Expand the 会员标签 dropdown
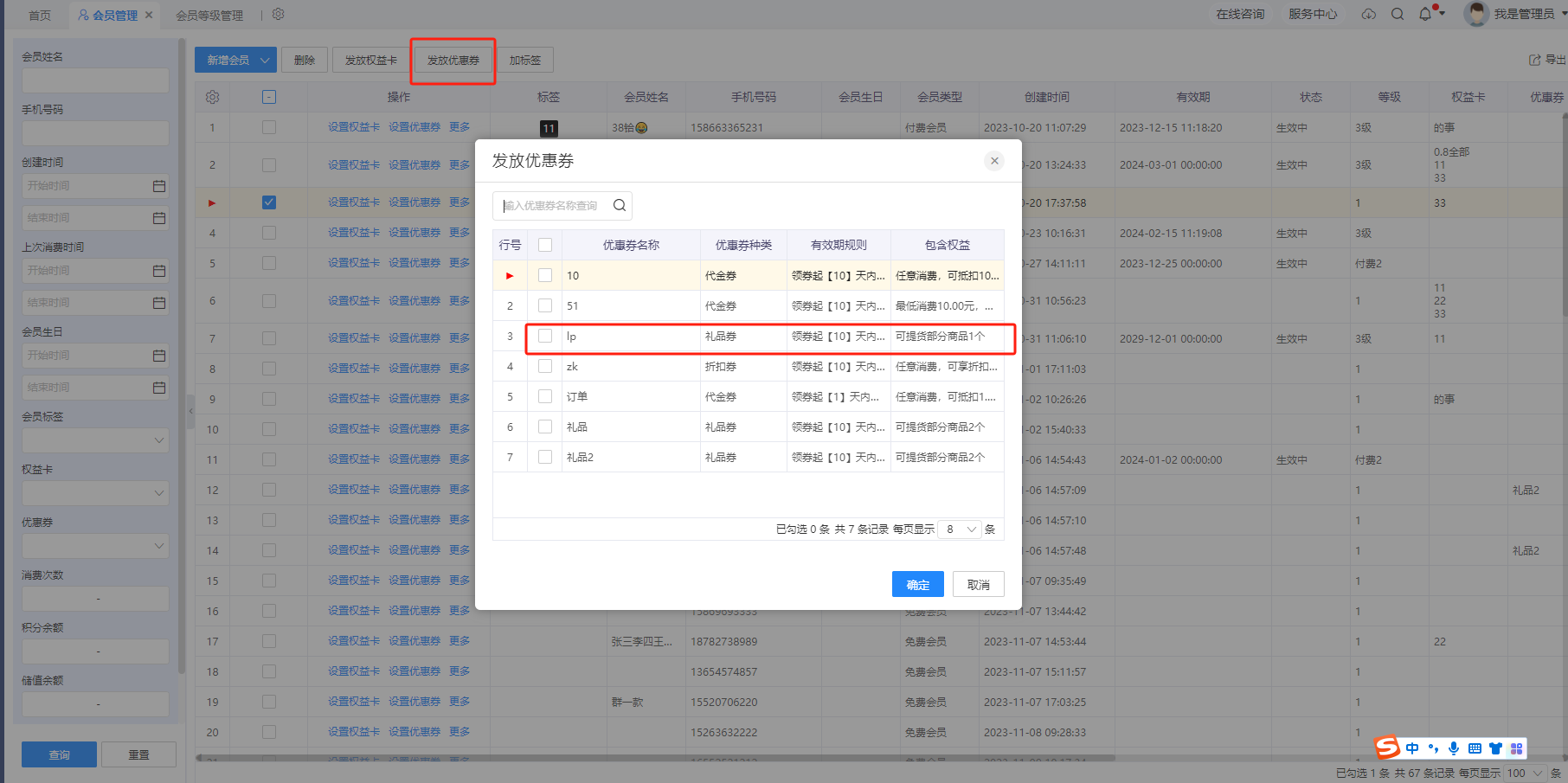Screen dimensions: 1568x783 point(158,440)
